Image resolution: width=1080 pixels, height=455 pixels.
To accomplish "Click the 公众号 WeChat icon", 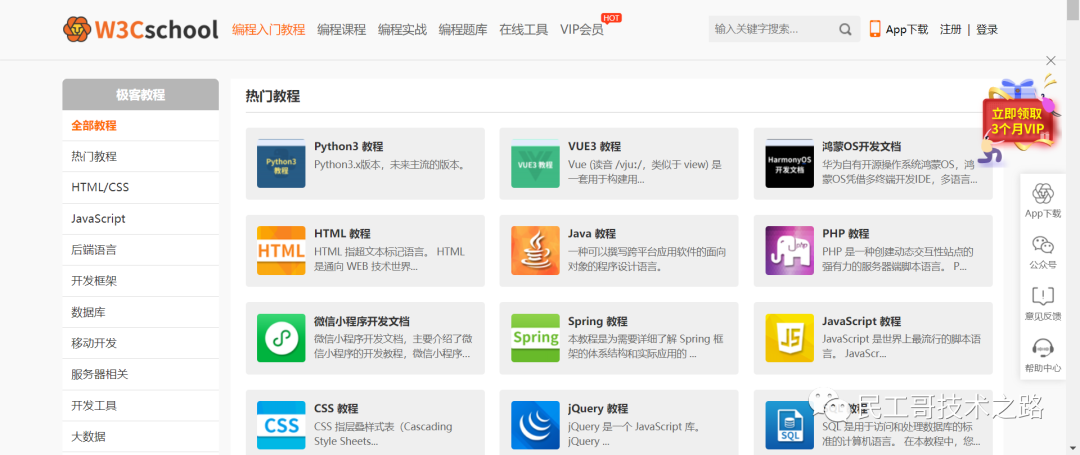I will (1043, 245).
